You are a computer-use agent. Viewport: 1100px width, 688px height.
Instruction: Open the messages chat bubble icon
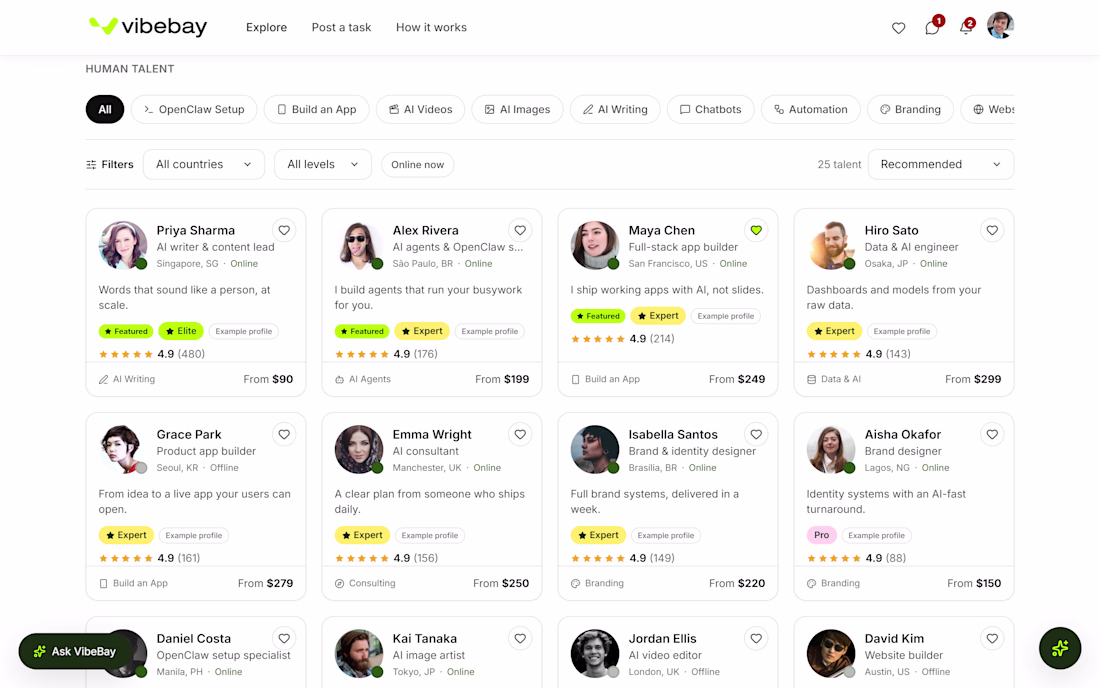click(x=932, y=28)
